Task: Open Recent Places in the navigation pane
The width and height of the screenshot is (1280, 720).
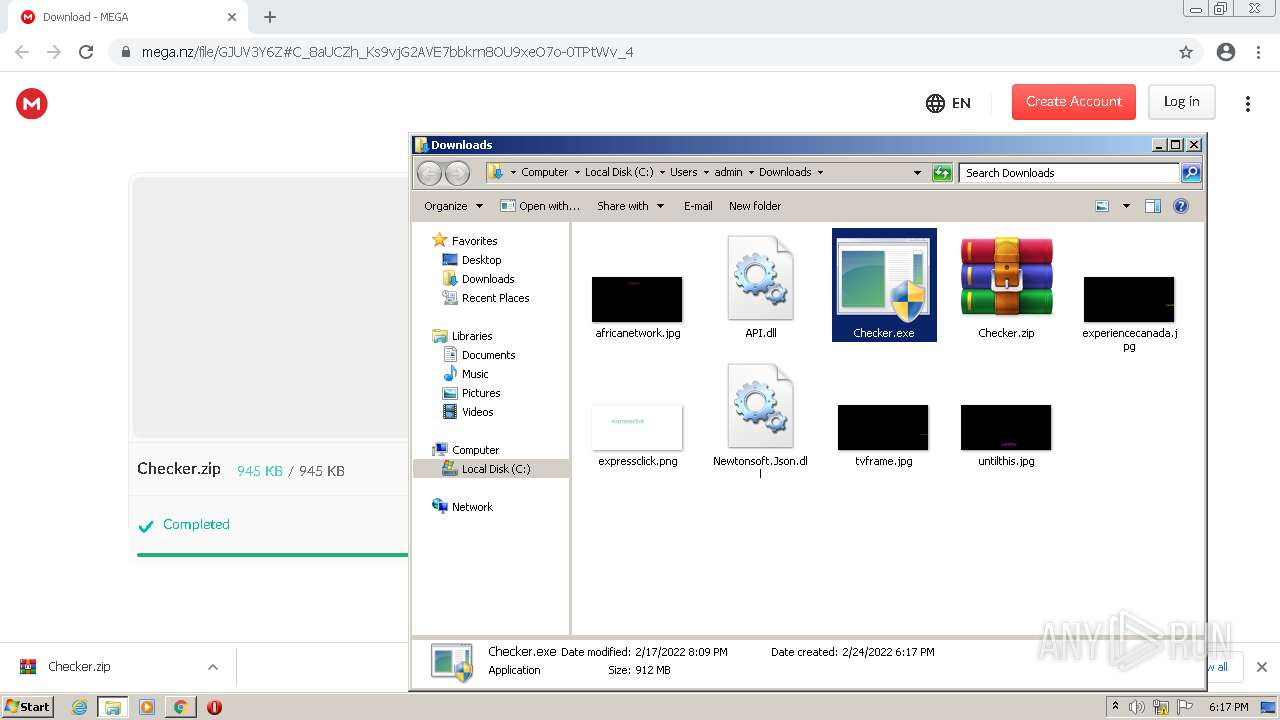Action: pyautogui.click(x=495, y=298)
